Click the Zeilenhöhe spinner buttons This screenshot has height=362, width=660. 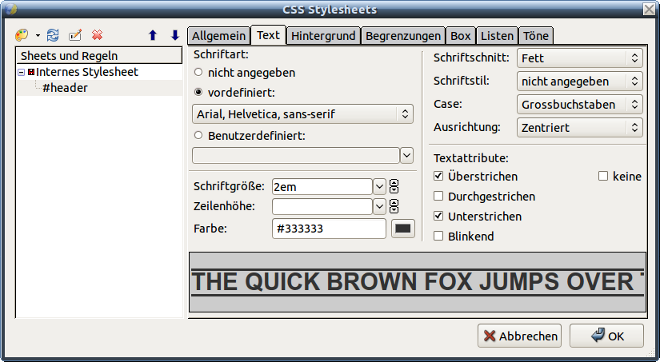(x=394, y=206)
